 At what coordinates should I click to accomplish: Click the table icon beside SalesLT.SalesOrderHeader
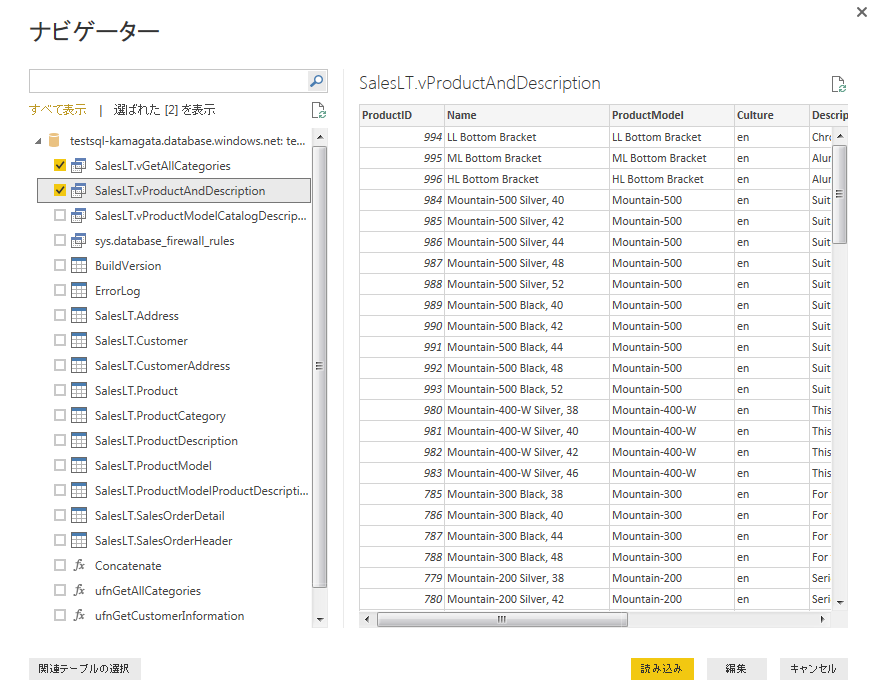[x=79, y=541]
